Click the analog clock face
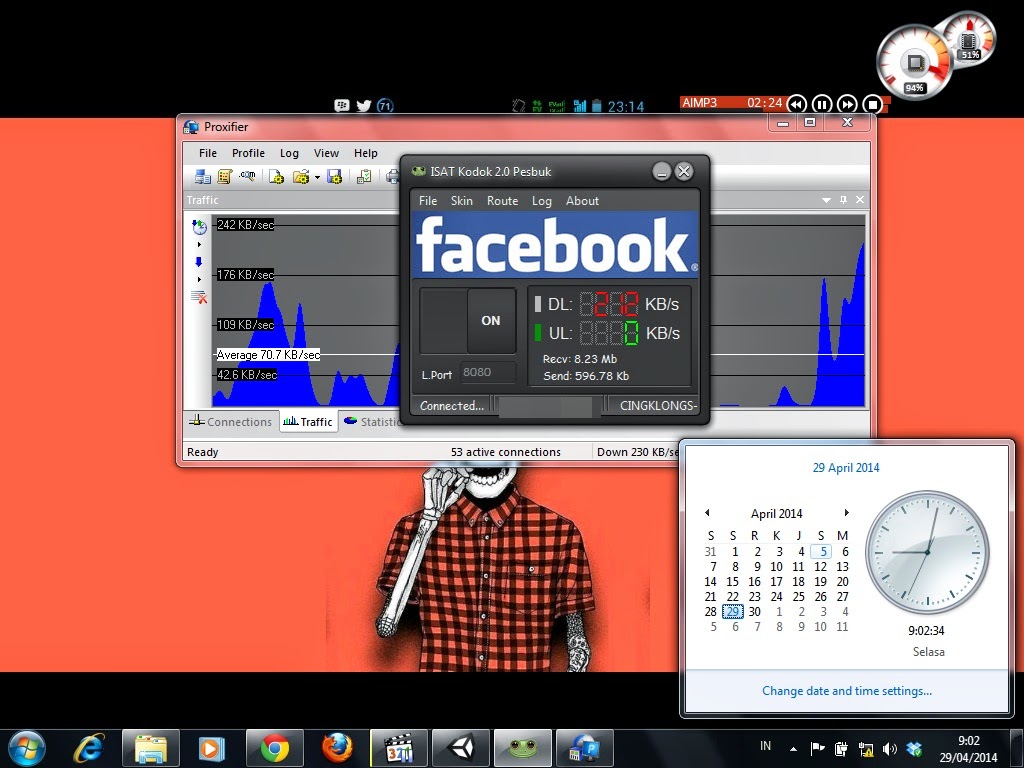 [927, 552]
